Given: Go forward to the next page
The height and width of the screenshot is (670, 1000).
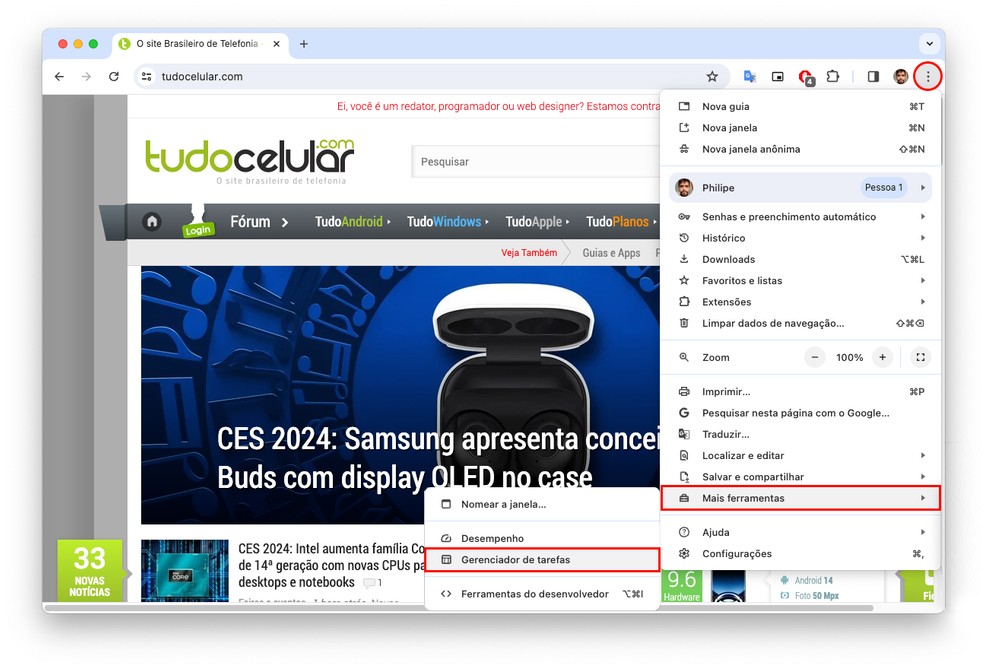Looking at the screenshot, I should click(86, 76).
